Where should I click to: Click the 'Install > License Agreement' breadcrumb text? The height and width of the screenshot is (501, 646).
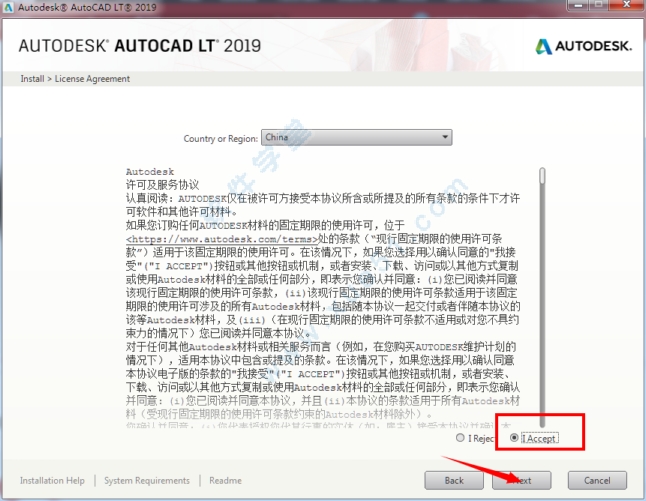coord(75,79)
